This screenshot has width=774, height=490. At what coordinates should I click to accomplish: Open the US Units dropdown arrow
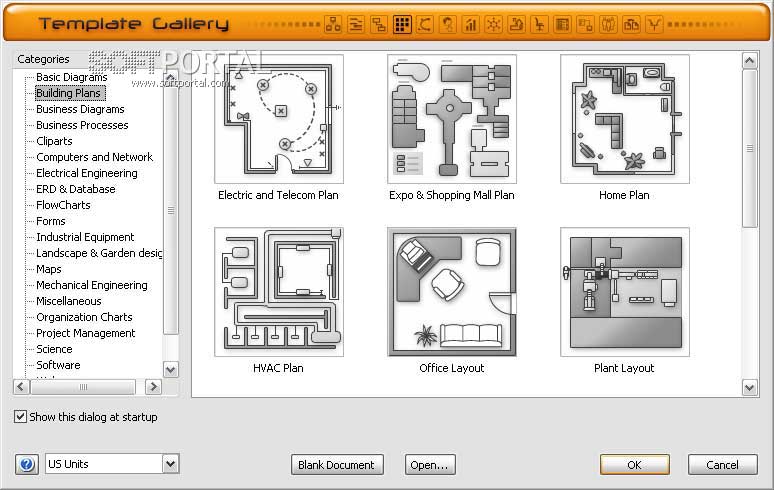(x=171, y=464)
